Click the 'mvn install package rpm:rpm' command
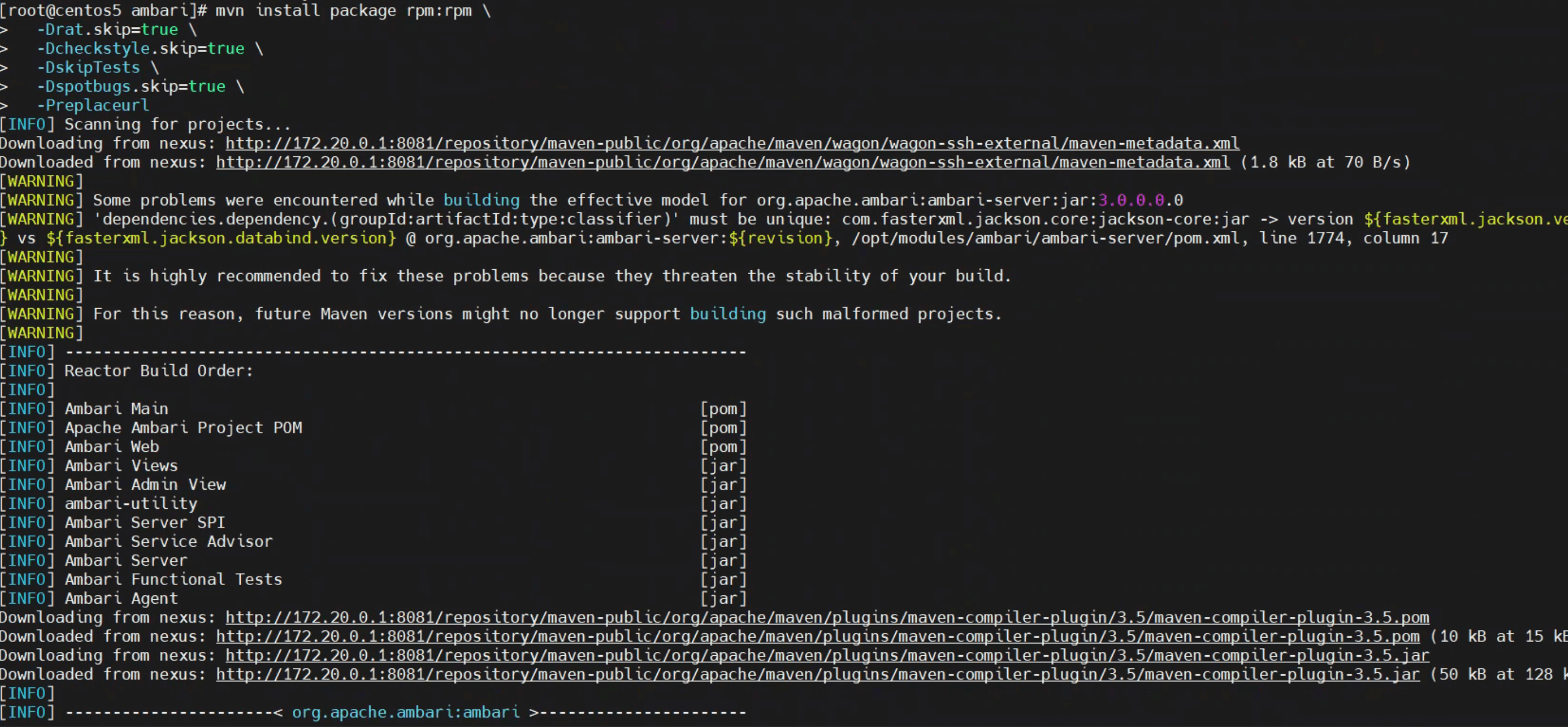This screenshot has height=727, width=1568. [343, 10]
